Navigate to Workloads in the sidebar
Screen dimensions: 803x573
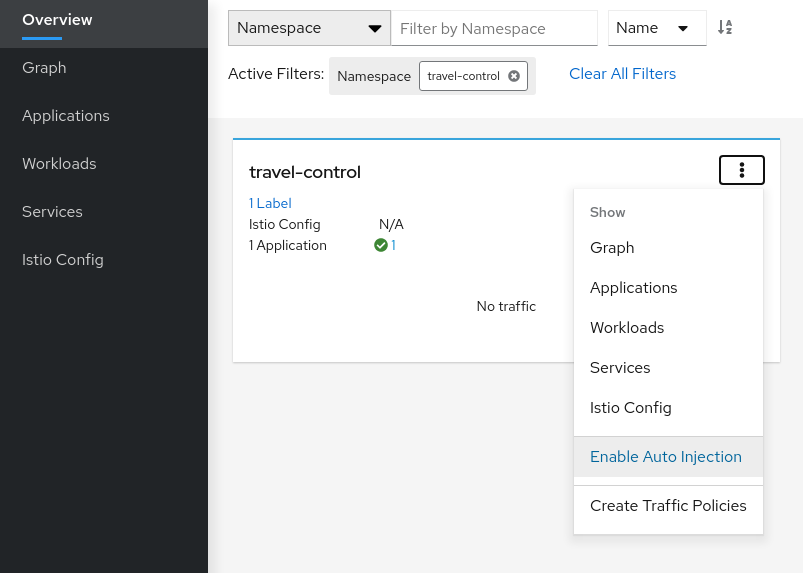[x=59, y=164]
